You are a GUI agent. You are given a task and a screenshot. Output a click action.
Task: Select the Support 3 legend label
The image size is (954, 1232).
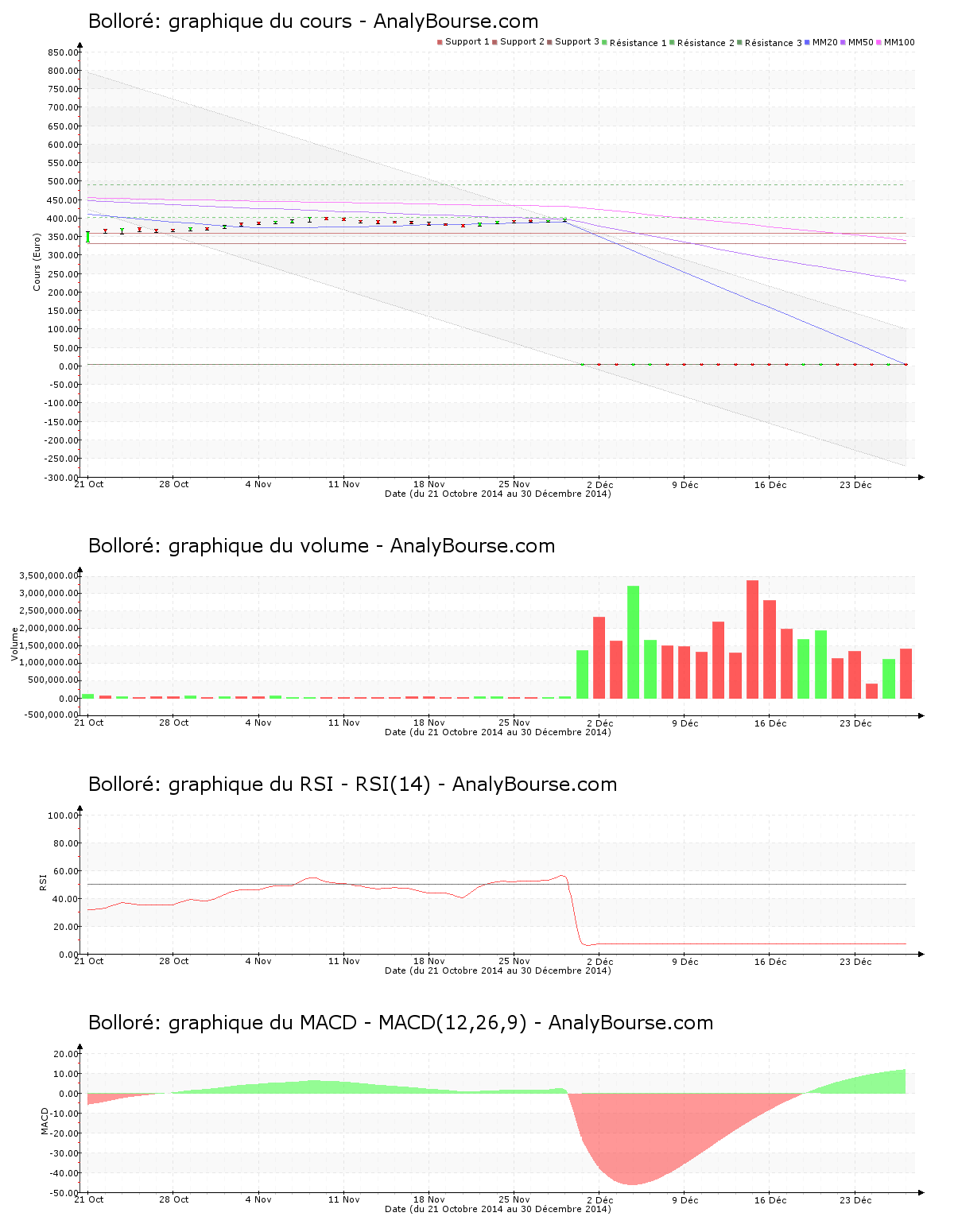click(x=577, y=41)
